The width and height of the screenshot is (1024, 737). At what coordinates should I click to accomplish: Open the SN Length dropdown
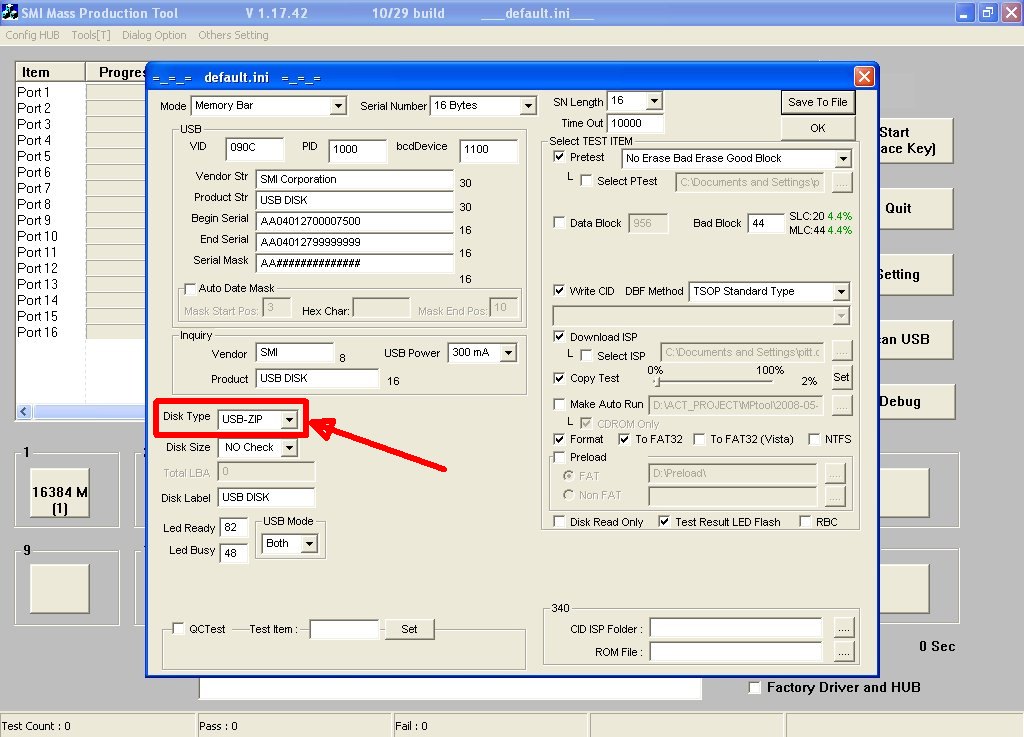coord(654,101)
